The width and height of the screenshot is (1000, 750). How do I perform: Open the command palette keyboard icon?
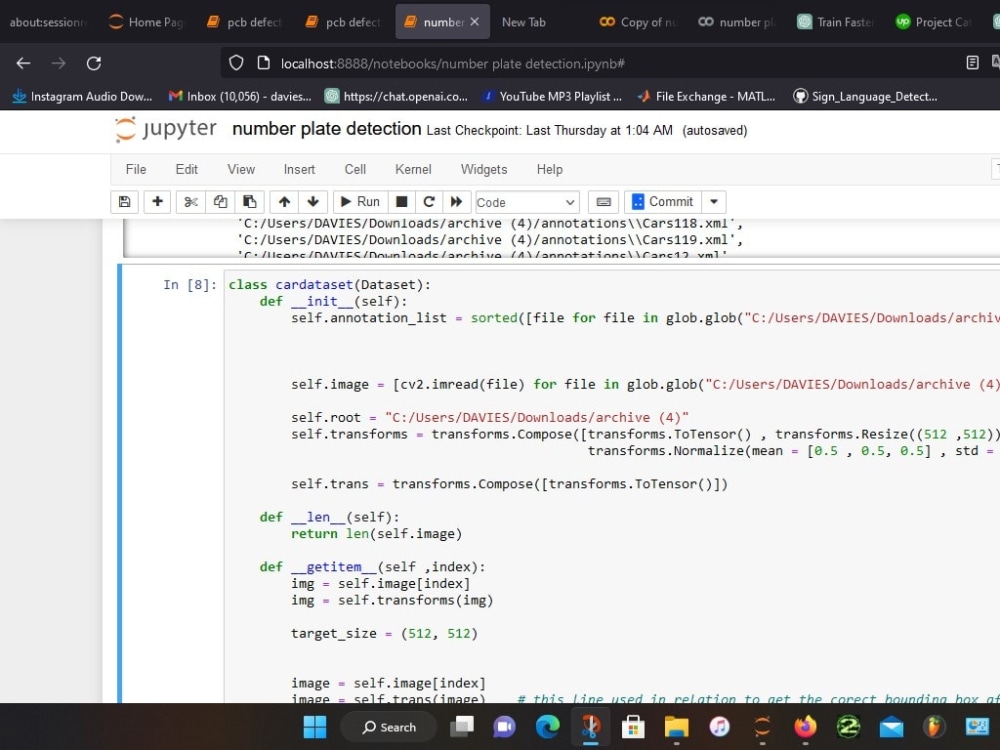coord(604,201)
